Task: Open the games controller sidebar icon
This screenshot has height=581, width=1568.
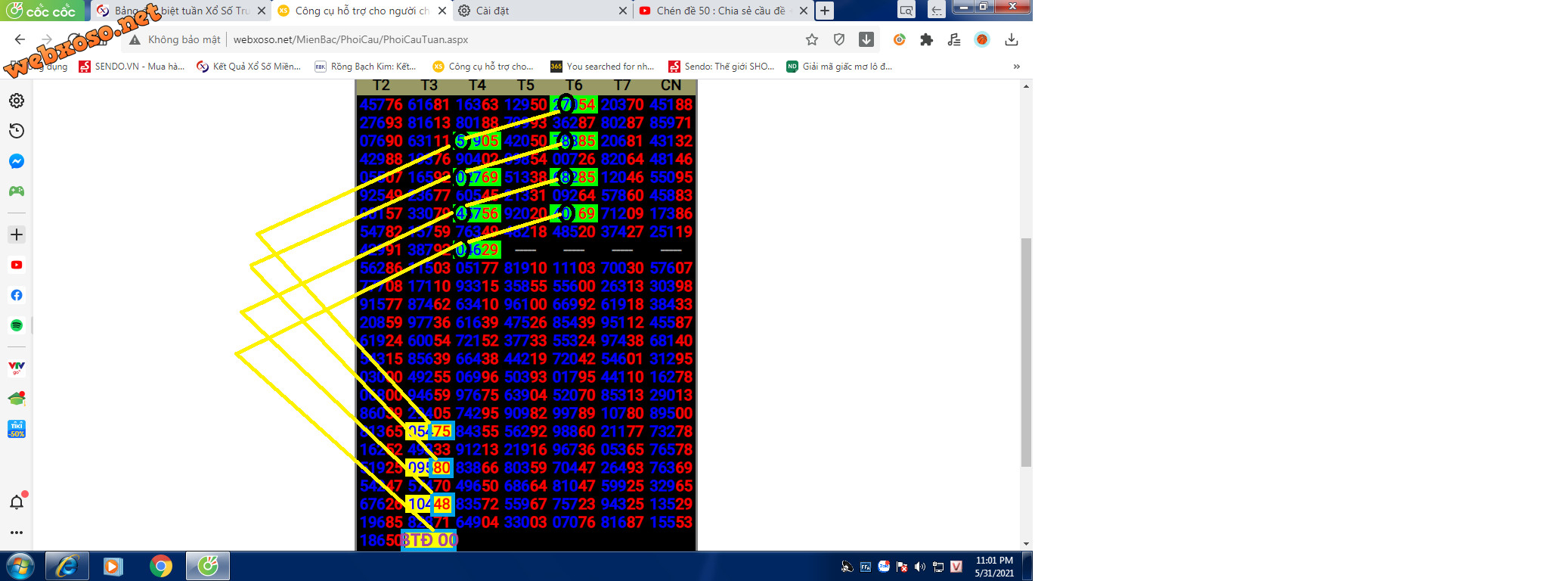Action: pos(17,191)
